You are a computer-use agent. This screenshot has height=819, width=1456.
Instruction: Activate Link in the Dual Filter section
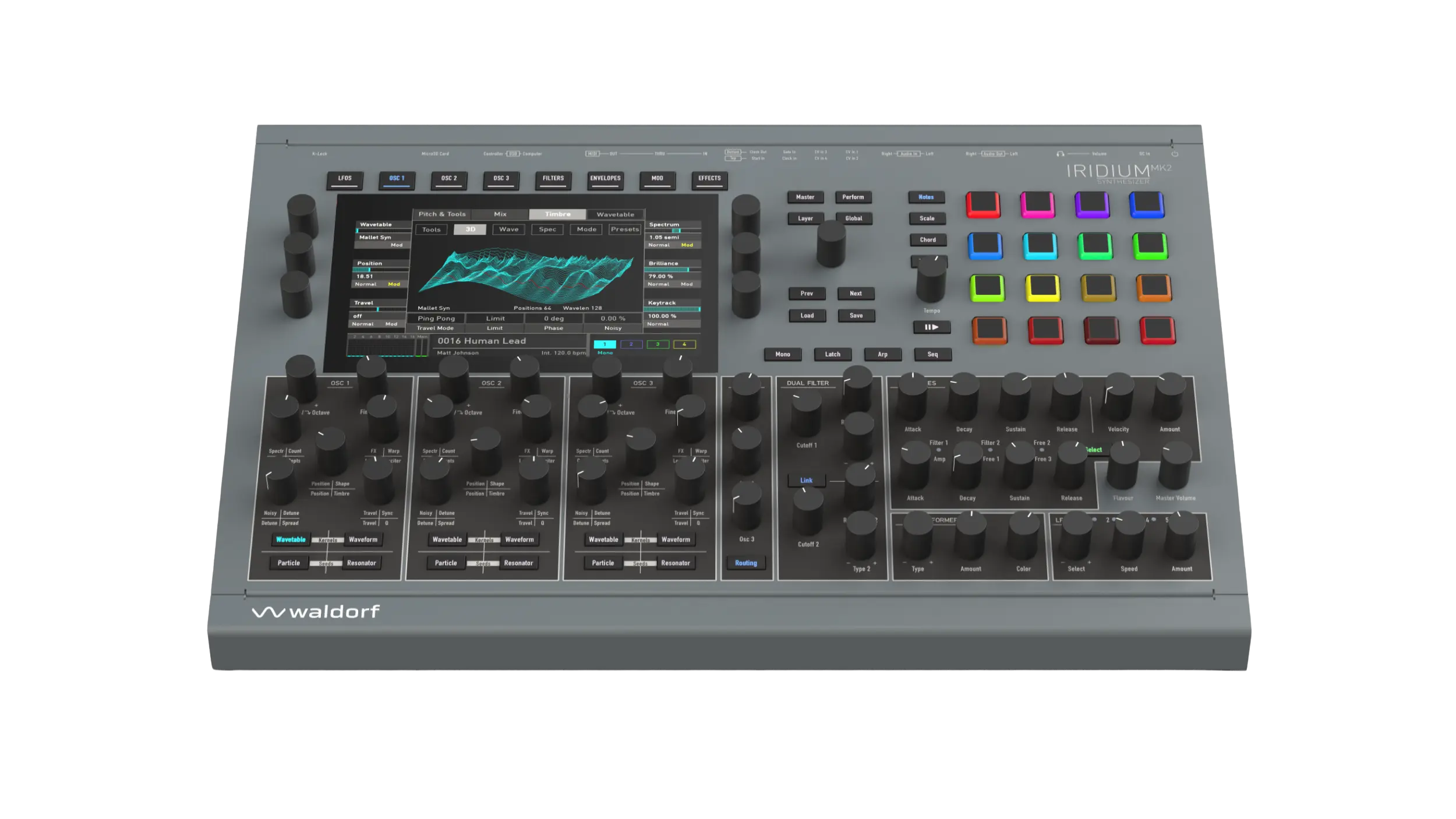807,480
